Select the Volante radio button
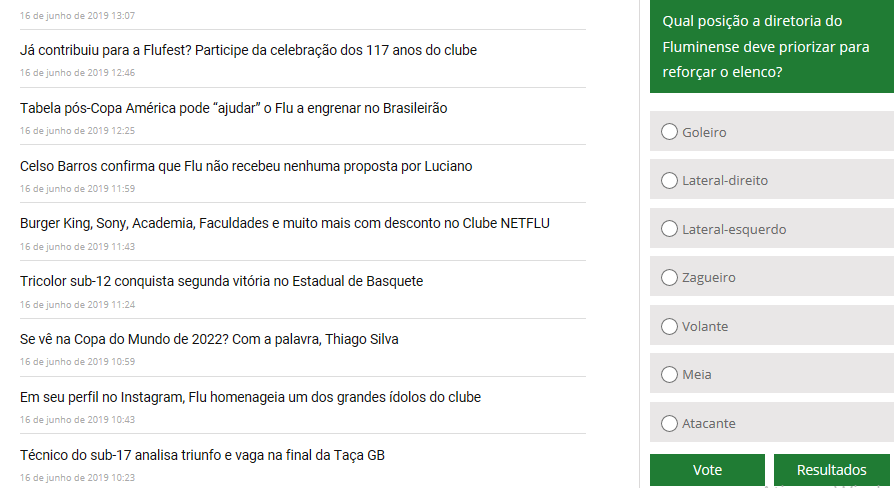The height and width of the screenshot is (488, 894). click(669, 326)
